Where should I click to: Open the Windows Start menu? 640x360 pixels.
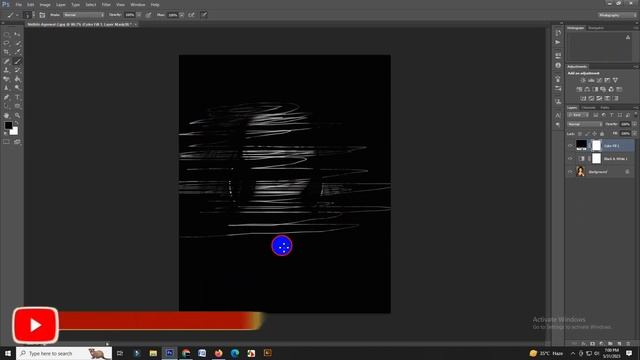pos(8,353)
